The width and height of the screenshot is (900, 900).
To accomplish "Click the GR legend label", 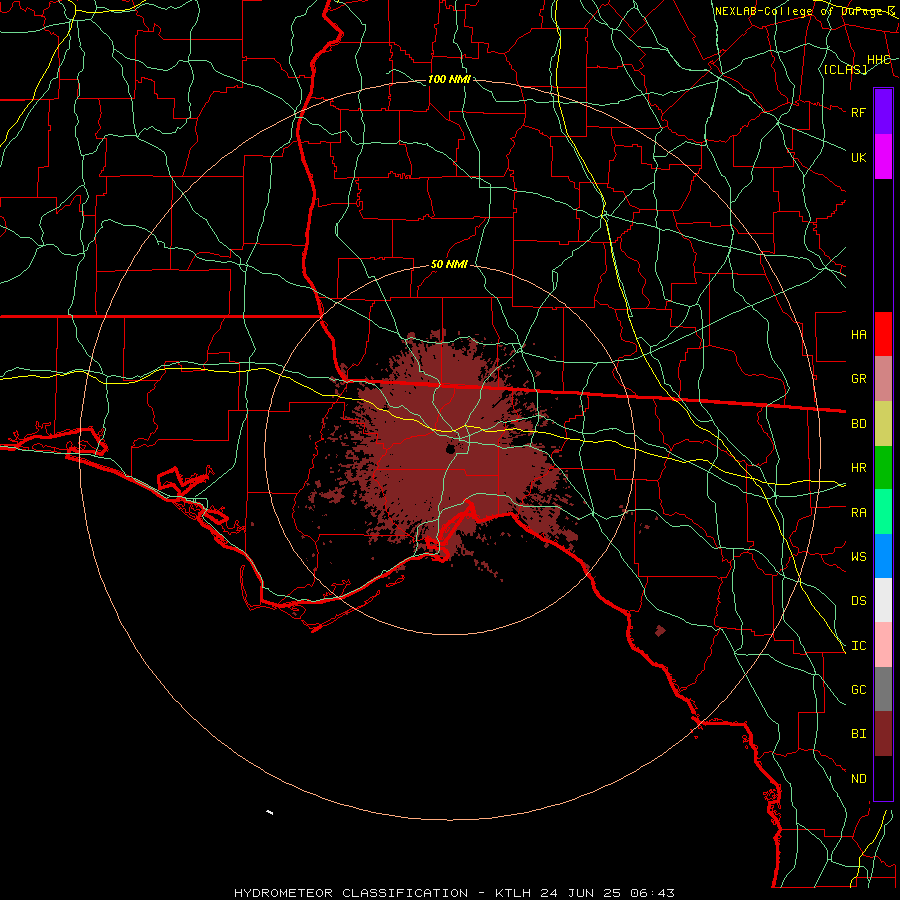I will (x=858, y=379).
